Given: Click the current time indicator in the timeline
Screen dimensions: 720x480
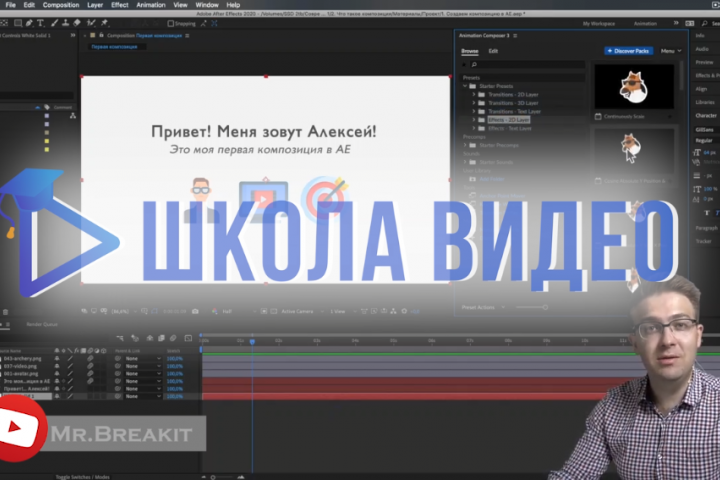Looking at the screenshot, I should coord(252,341).
